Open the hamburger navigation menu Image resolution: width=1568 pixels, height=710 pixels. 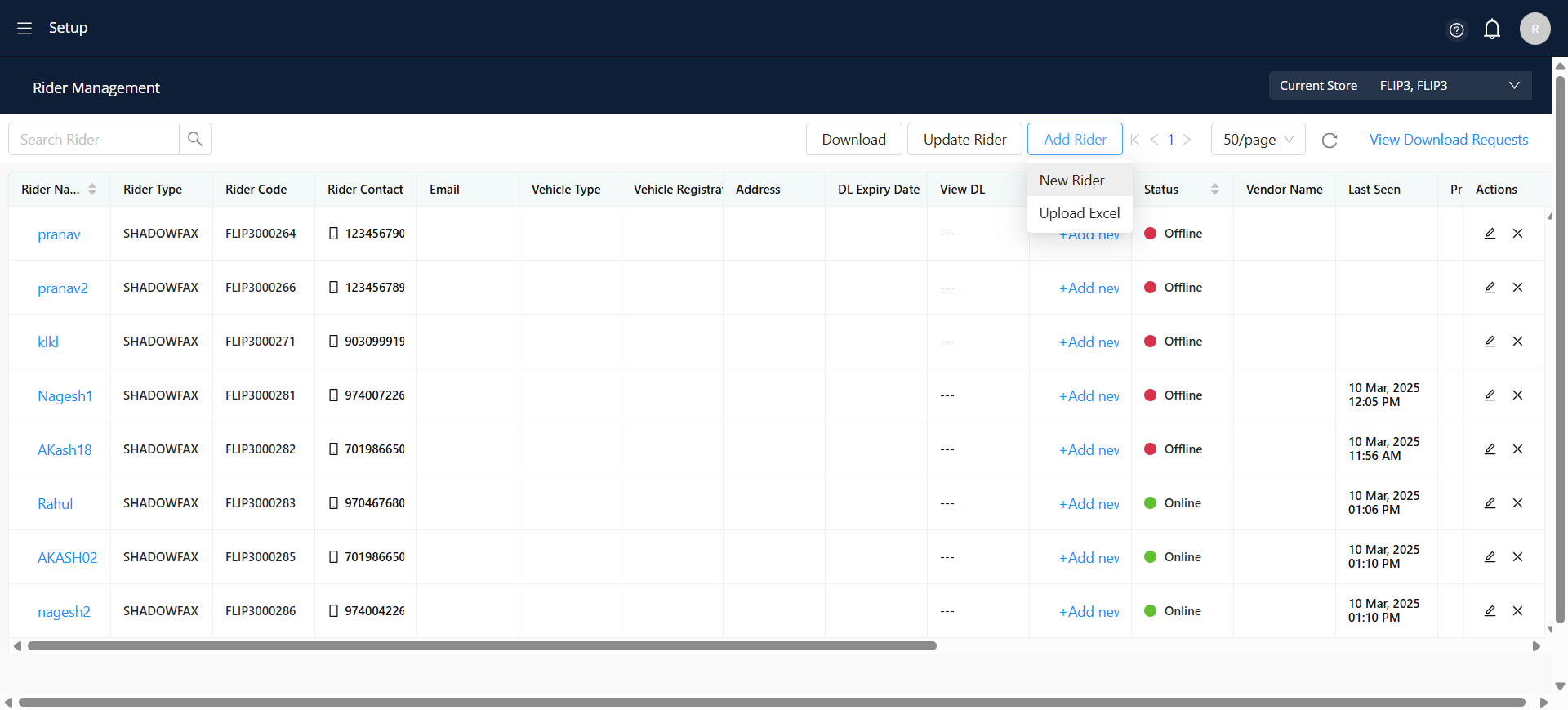click(x=24, y=28)
